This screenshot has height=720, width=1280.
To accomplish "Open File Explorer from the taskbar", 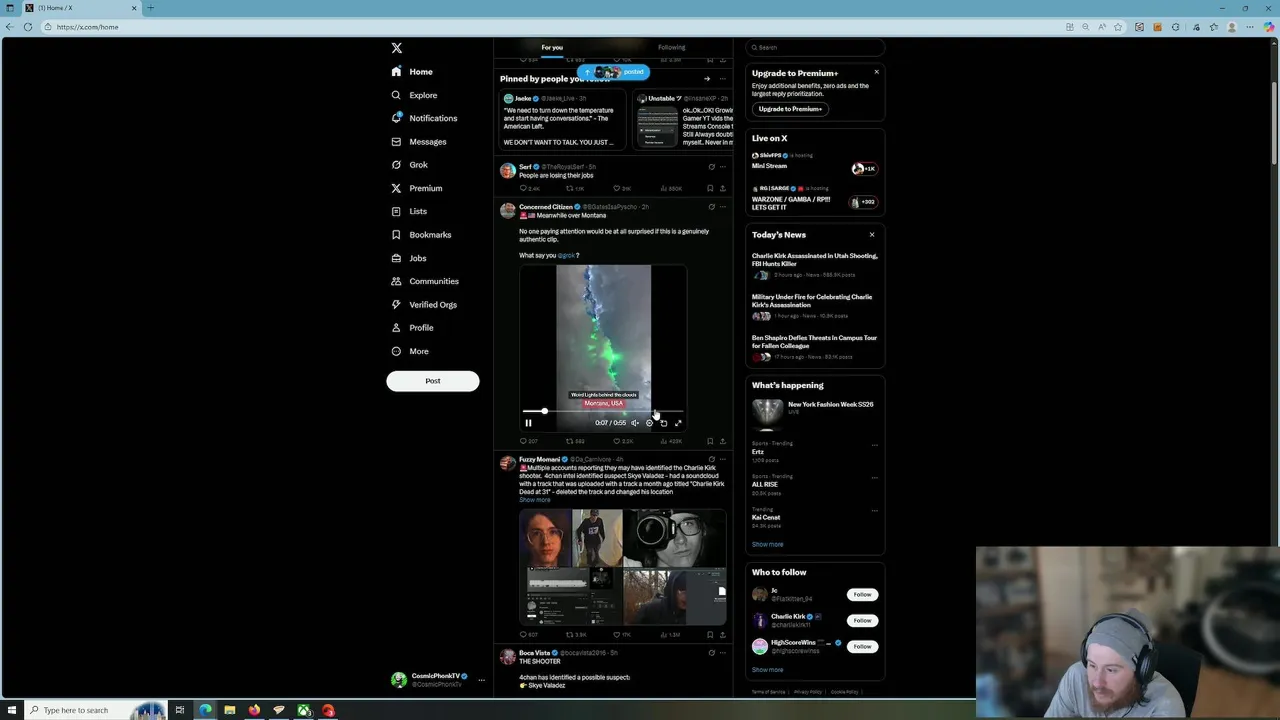I will (229, 710).
